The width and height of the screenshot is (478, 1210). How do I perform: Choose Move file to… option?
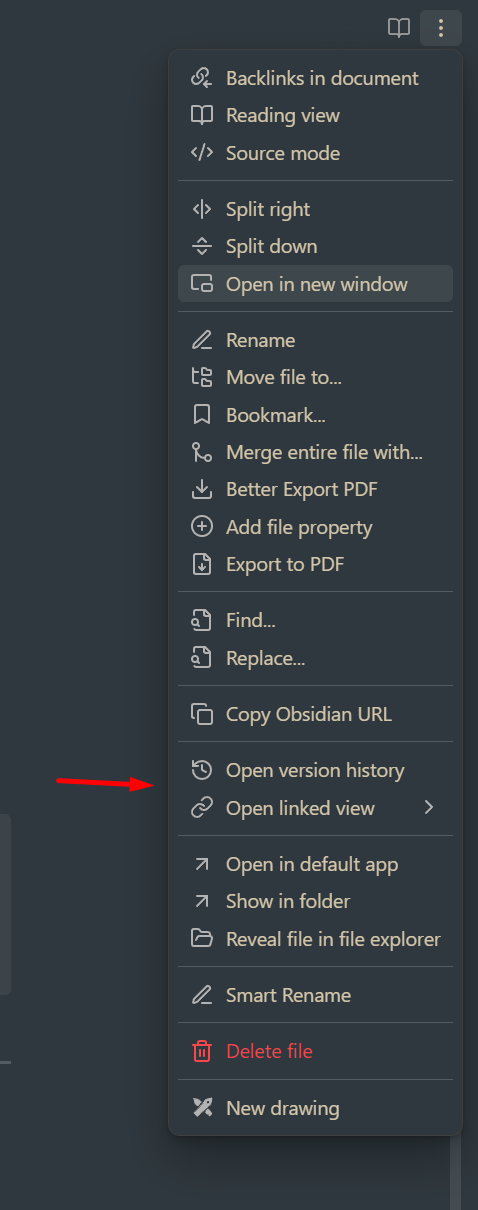[x=315, y=377]
